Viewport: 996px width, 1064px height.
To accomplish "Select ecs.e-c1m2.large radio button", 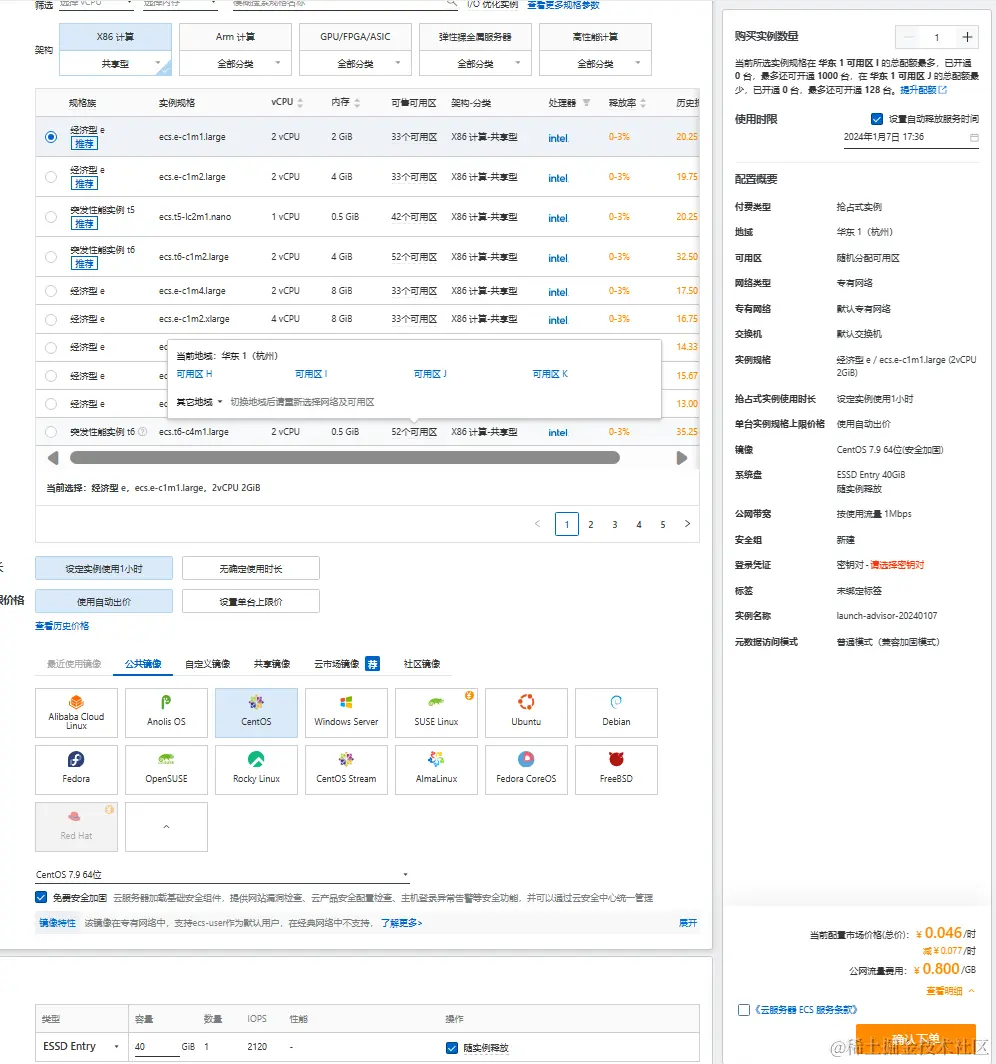I will click(x=51, y=177).
